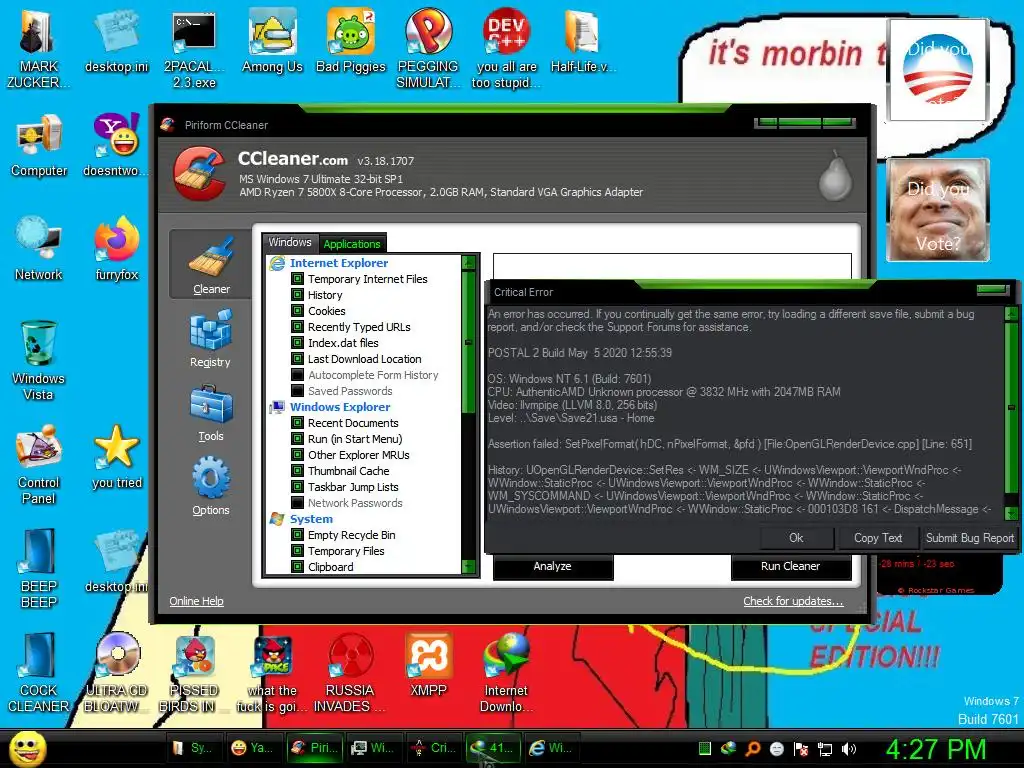The width and height of the screenshot is (1024, 768).
Task: Select the Network desktop icon
Action: pyautogui.click(x=39, y=249)
